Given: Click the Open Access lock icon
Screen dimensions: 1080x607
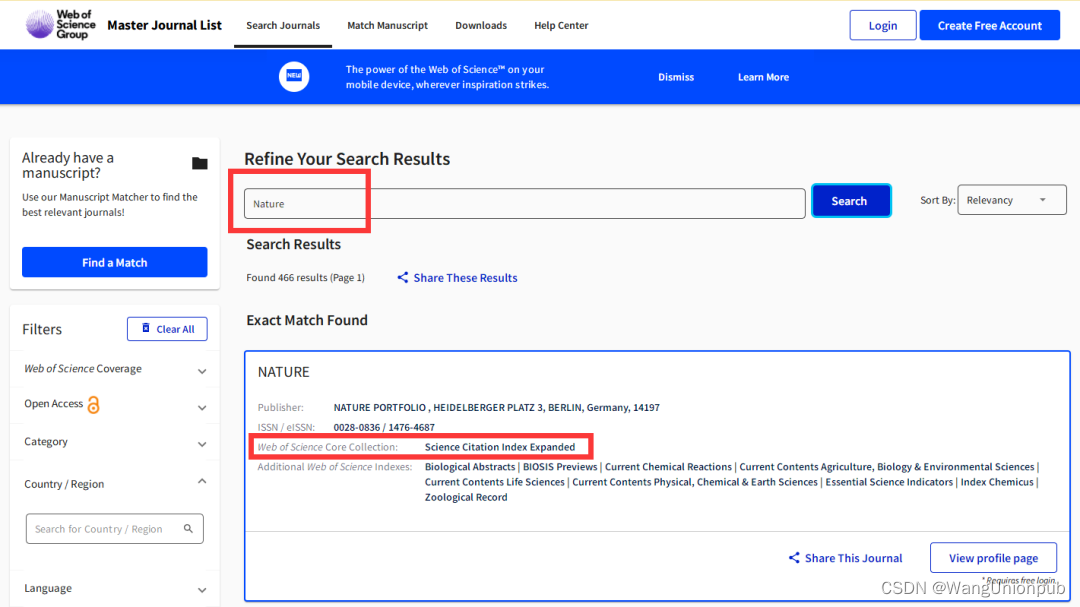Looking at the screenshot, I should (x=94, y=404).
